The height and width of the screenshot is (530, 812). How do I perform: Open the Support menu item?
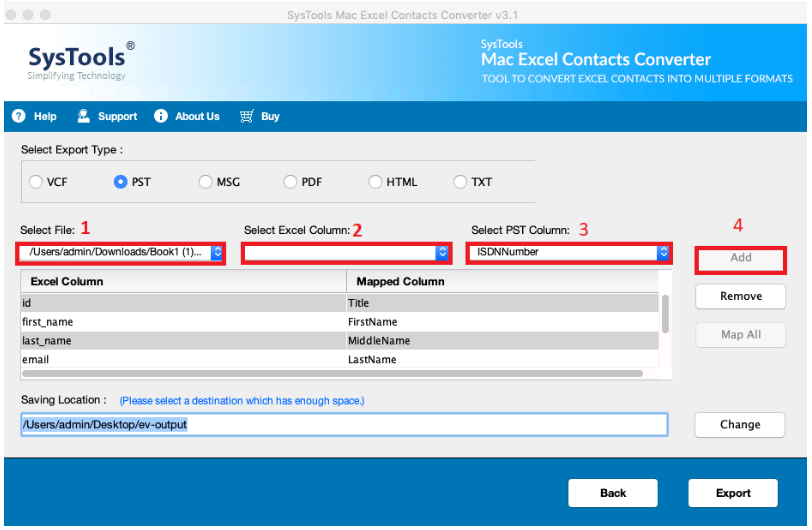[x=118, y=117]
